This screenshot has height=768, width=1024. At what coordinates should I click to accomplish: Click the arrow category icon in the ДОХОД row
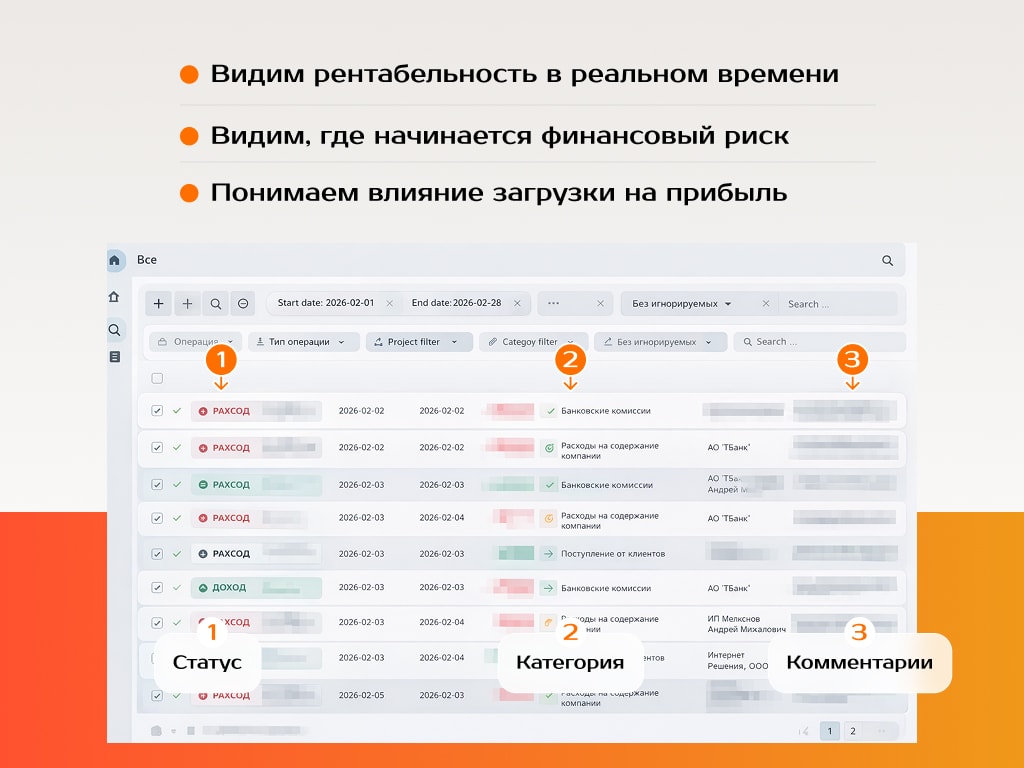click(x=549, y=588)
